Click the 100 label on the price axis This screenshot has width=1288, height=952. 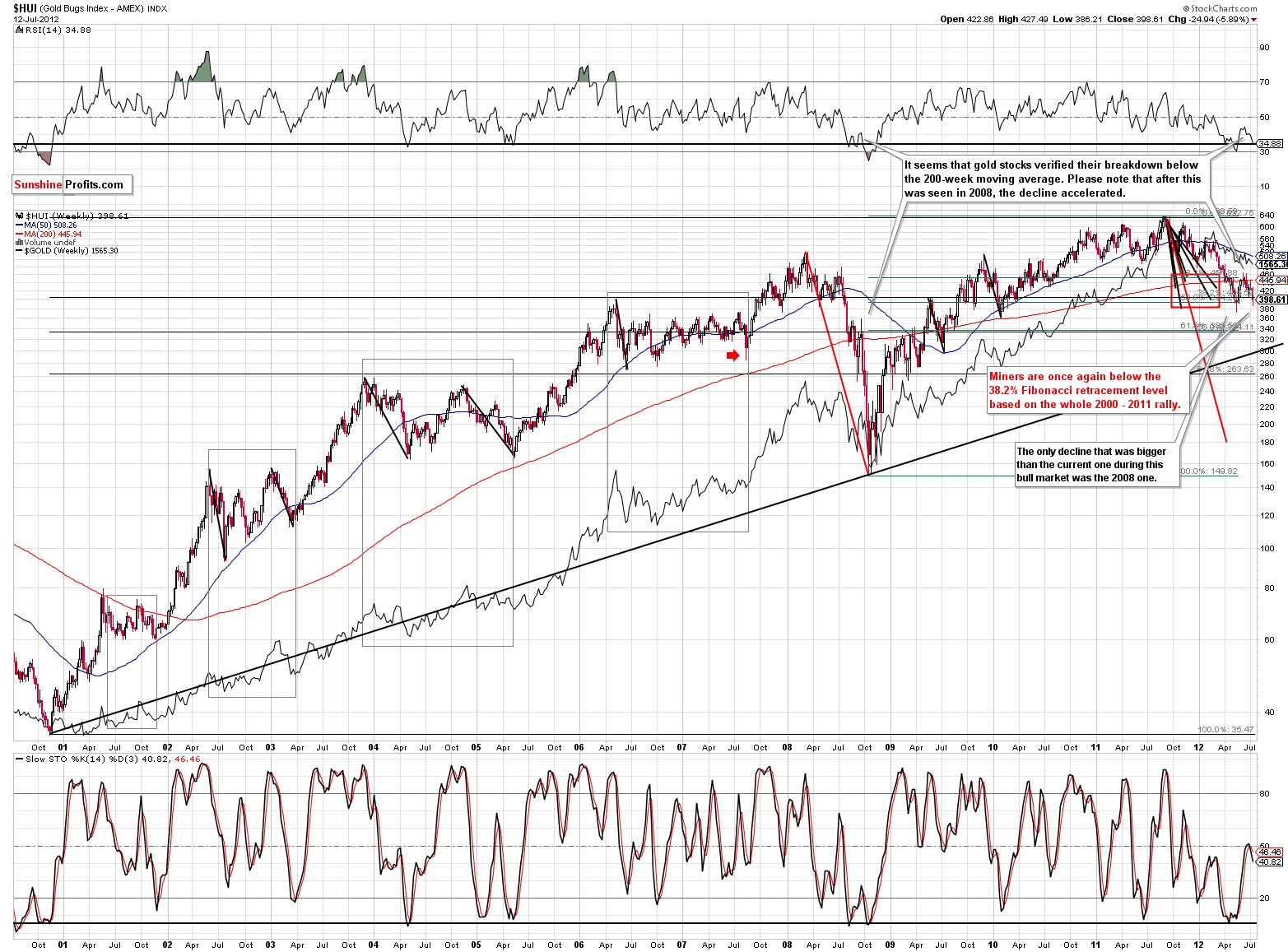[1267, 548]
